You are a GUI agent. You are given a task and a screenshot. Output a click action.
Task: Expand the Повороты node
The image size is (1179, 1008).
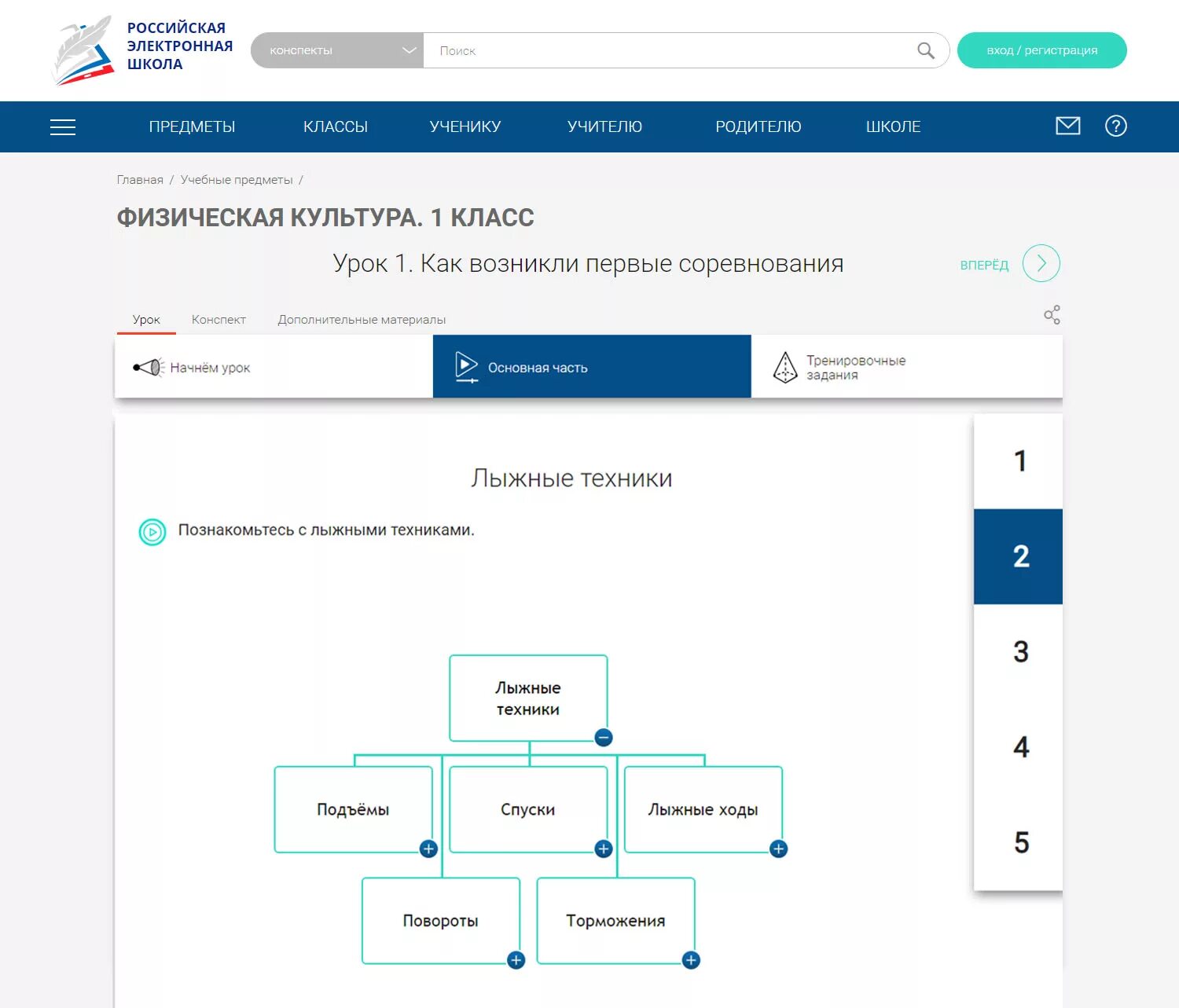[516, 960]
